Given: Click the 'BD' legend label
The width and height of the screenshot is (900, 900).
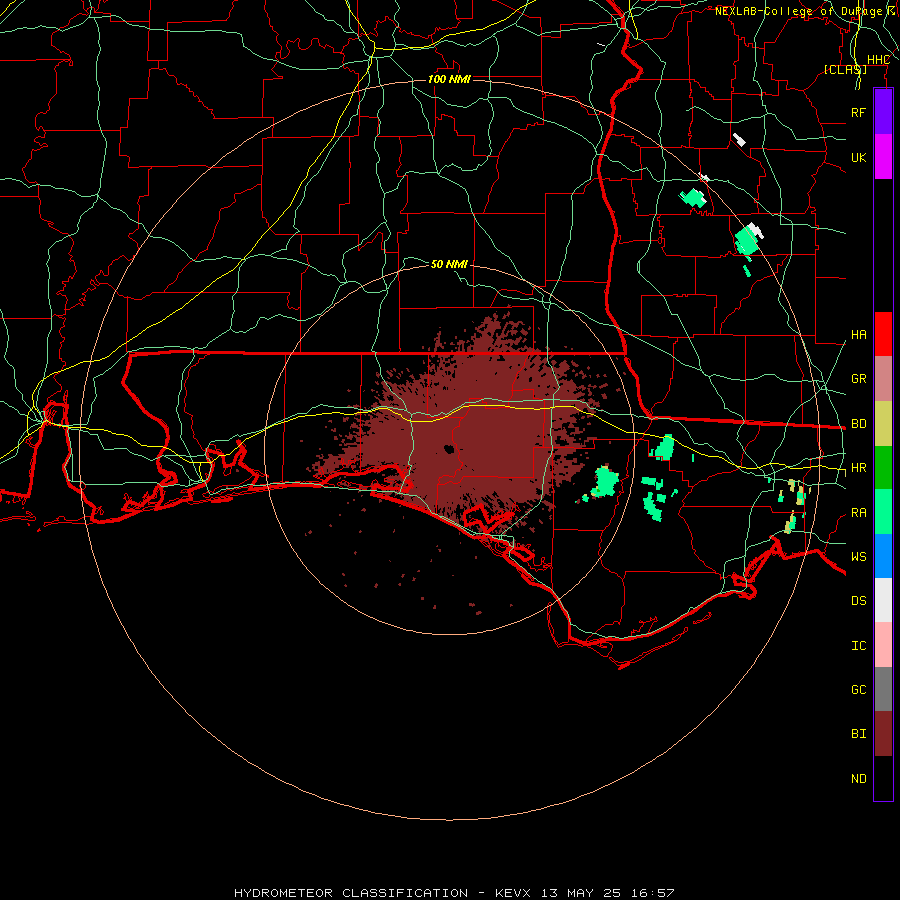Looking at the screenshot, I should [858, 424].
